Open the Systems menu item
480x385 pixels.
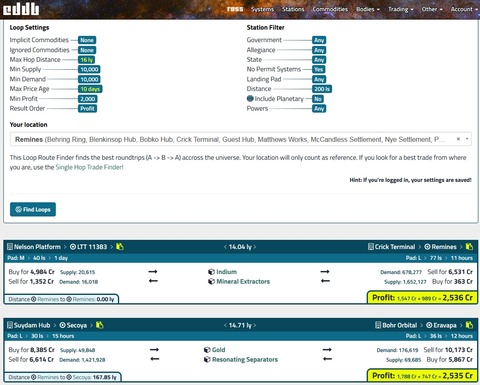point(262,9)
